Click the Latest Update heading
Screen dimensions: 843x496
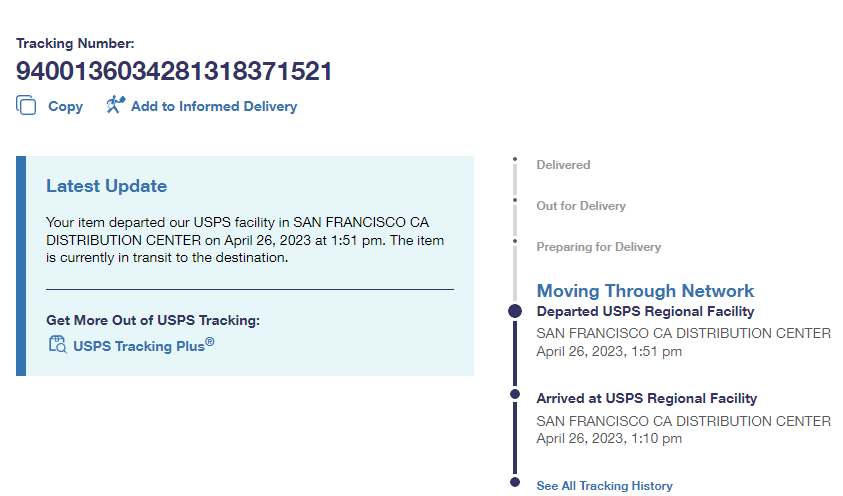(106, 186)
